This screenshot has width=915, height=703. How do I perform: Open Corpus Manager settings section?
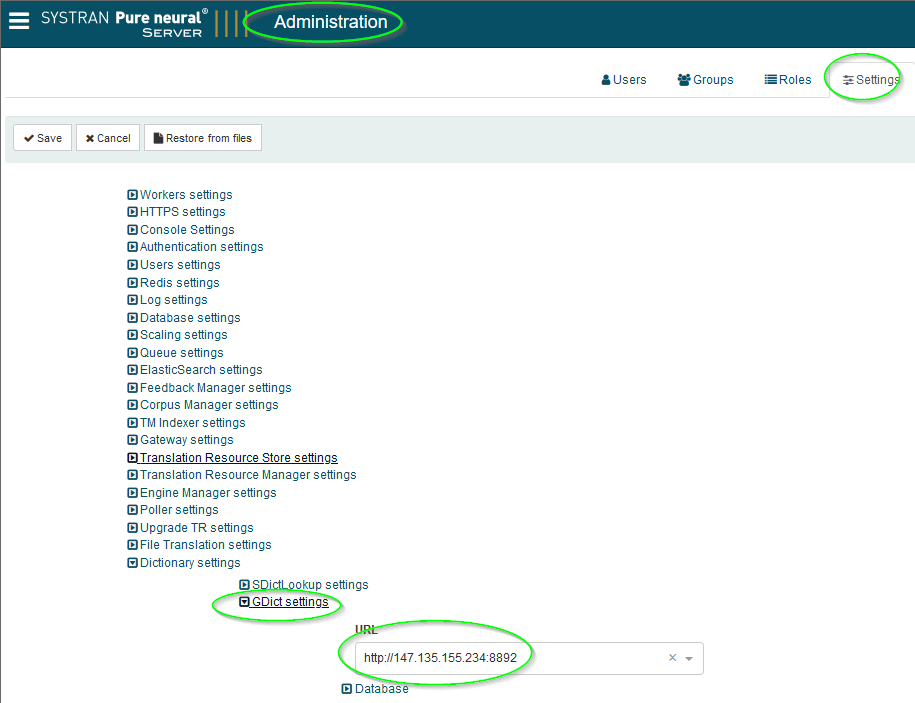pos(209,405)
